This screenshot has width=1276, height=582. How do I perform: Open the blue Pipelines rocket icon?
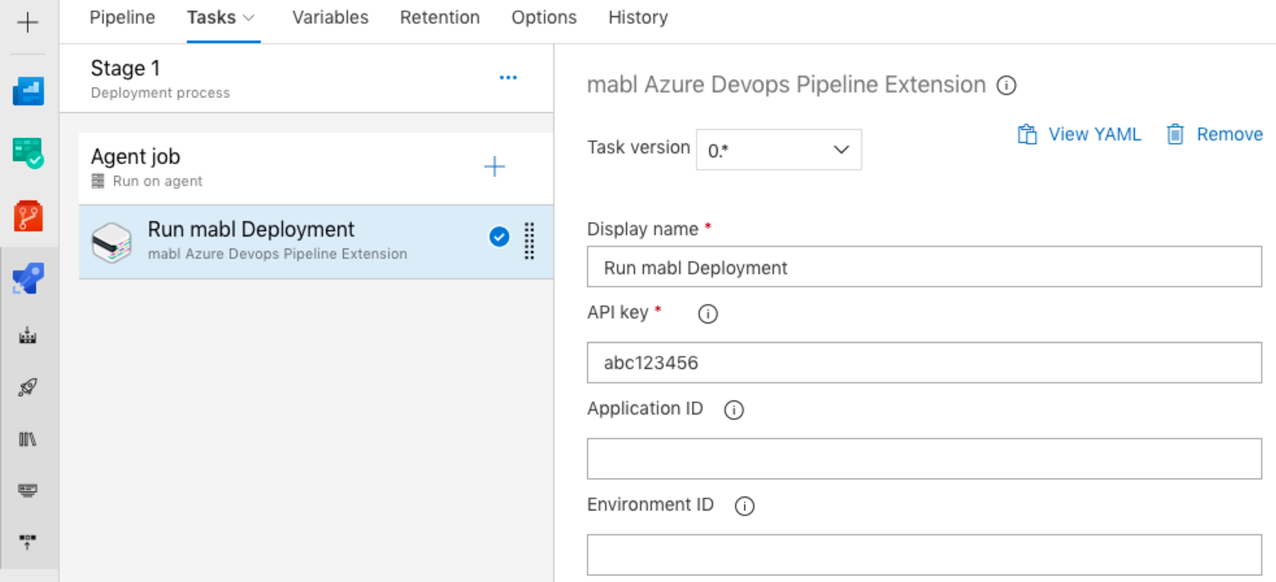(28, 279)
